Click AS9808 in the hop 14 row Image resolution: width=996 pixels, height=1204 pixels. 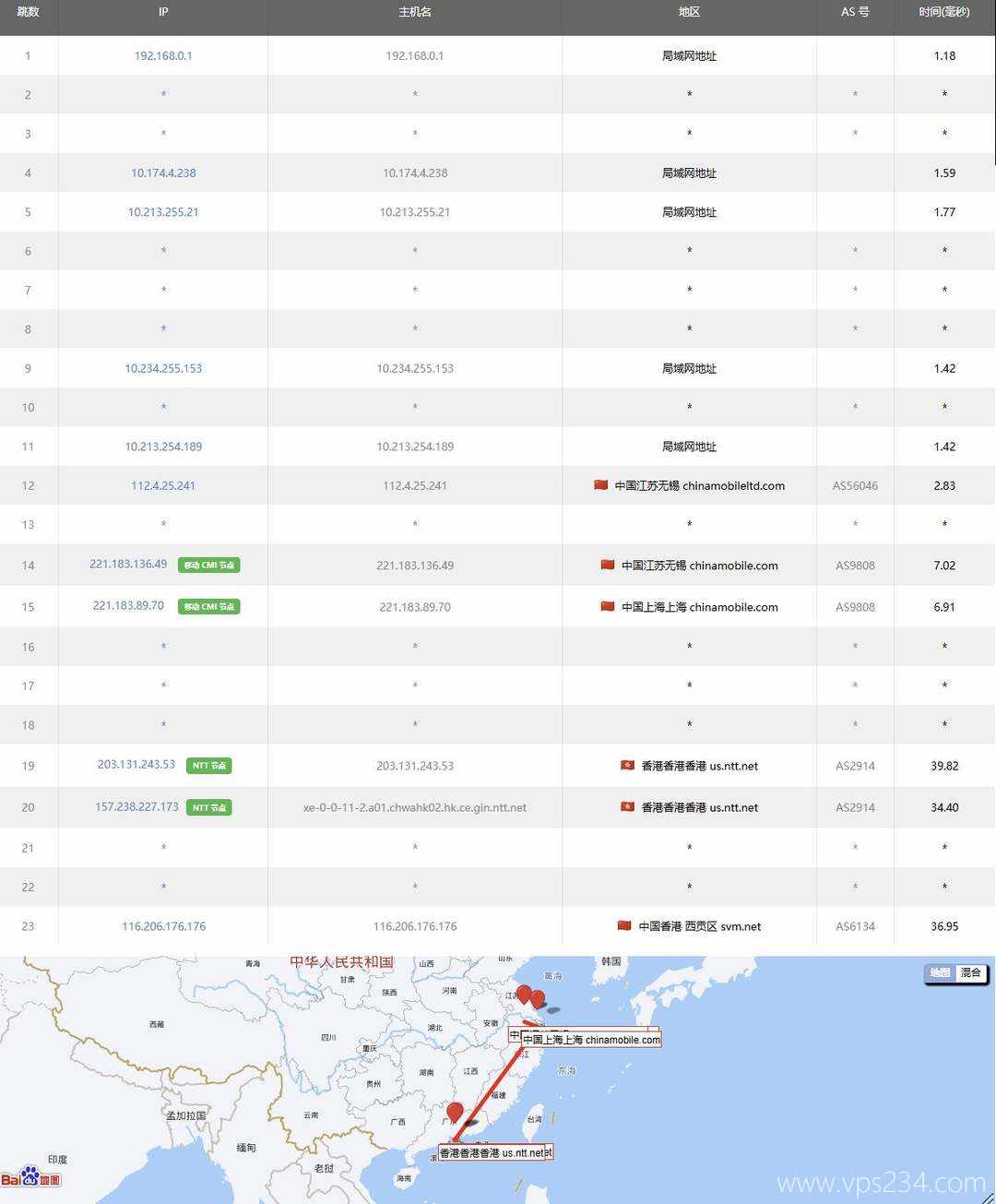click(855, 566)
